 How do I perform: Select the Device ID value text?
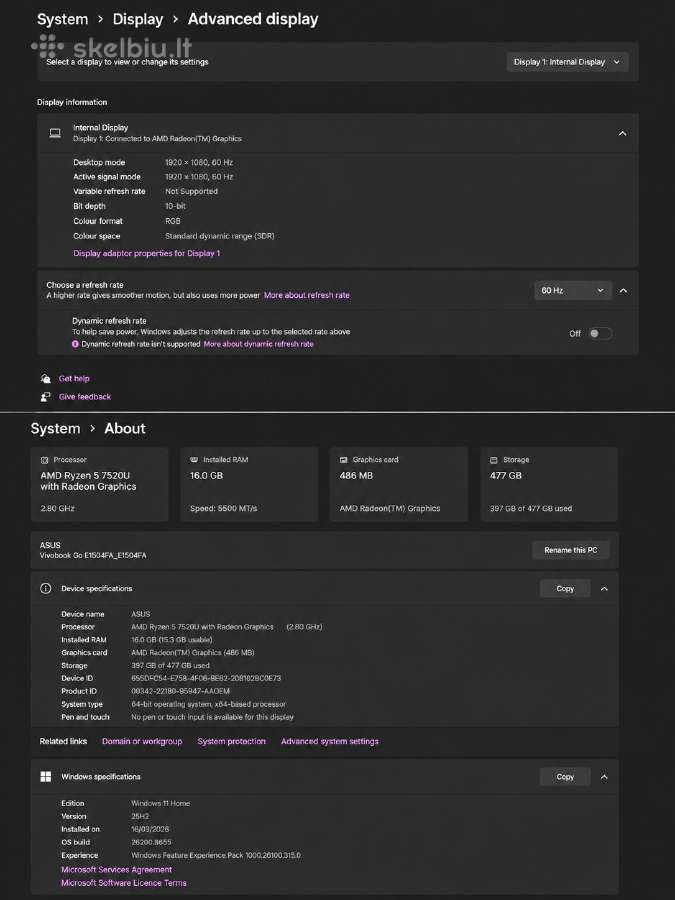point(206,678)
